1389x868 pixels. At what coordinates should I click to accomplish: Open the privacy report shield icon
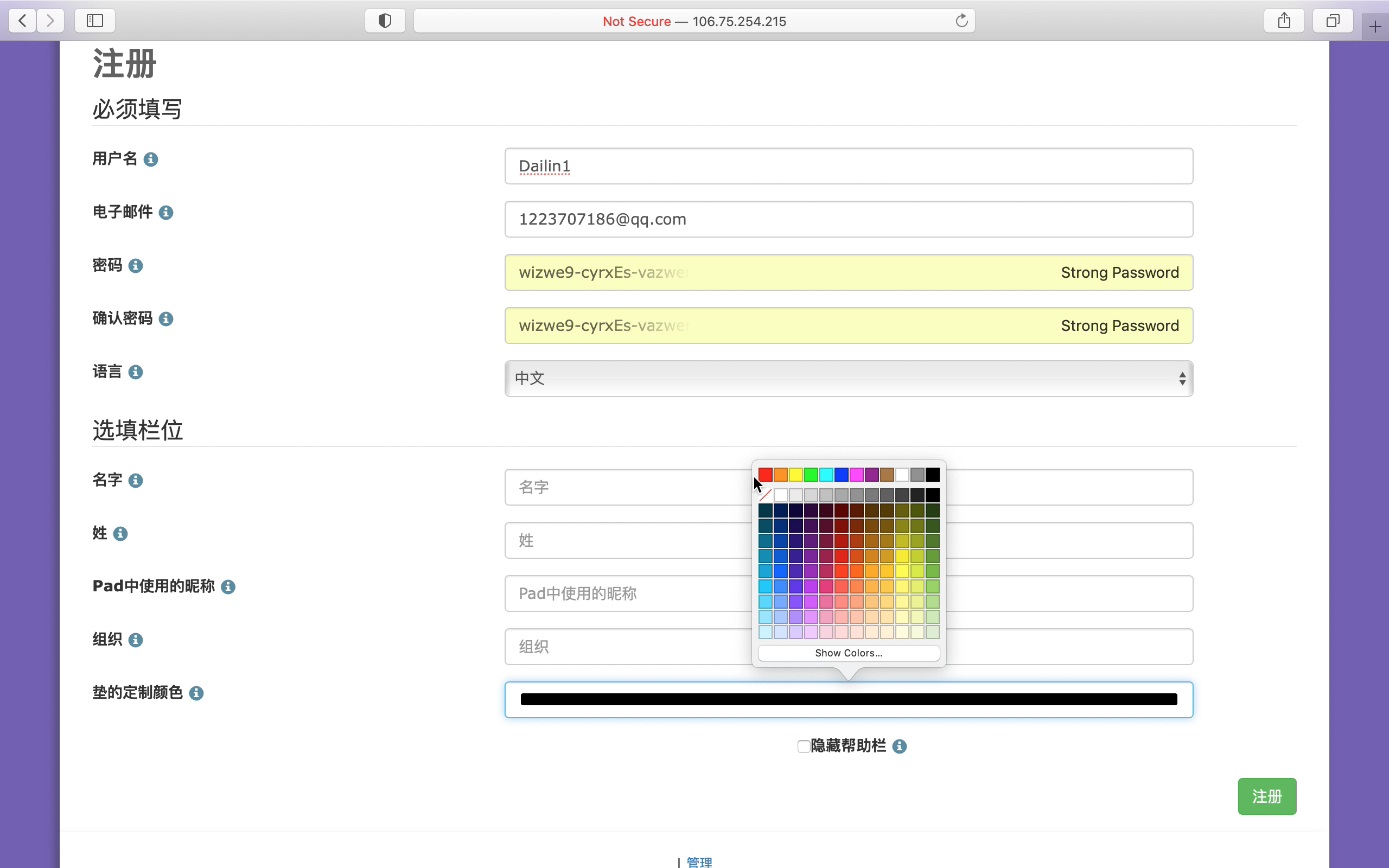pyautogui.click(x=385, y=21)
